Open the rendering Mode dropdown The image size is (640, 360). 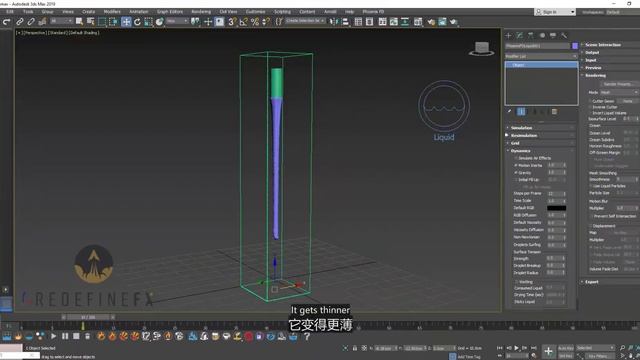click(x=619, y=93)
